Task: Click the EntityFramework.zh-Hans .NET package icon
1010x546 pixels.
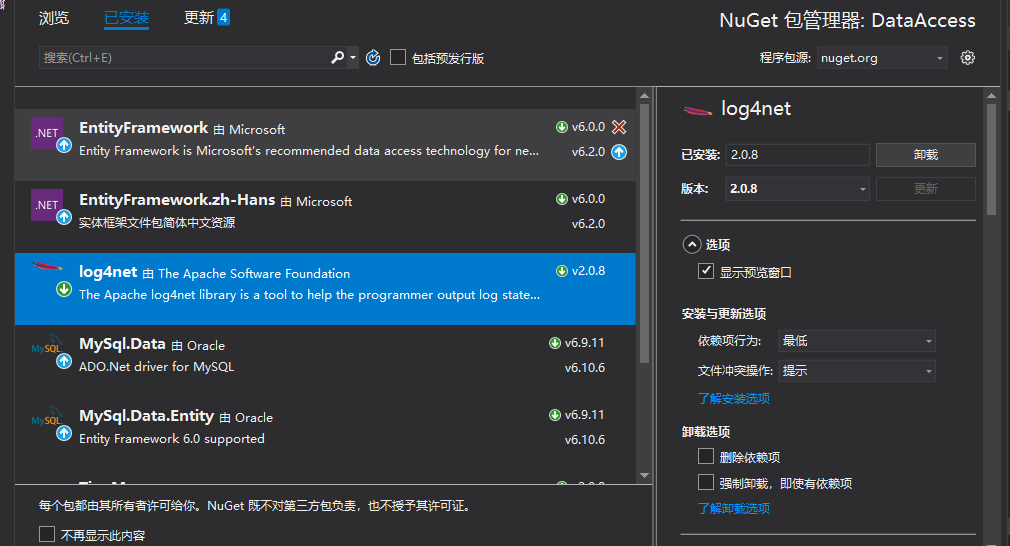Action: [47, 205]
